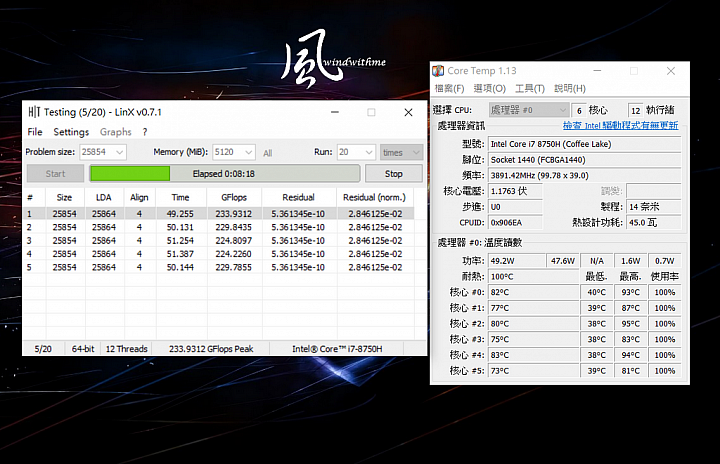Select run 4 with time 51.387
Viewport: 720px width, 464px height.
click(219, 254)
